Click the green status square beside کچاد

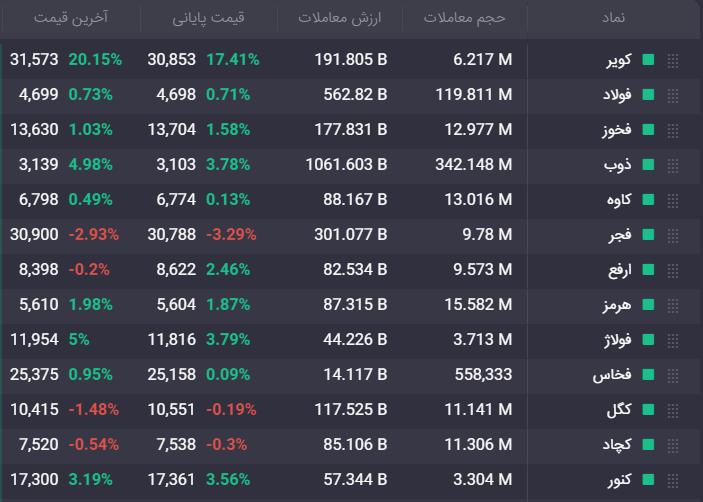[648, 445]
